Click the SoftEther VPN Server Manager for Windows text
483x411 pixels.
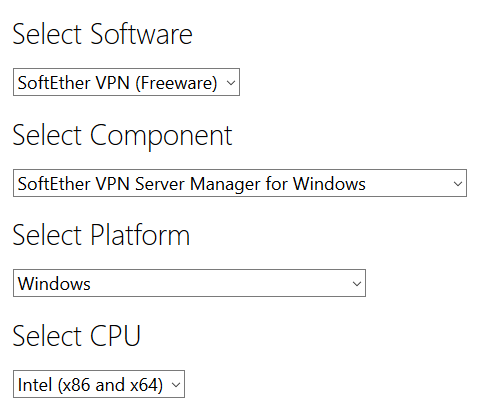[x=192, y=184]
